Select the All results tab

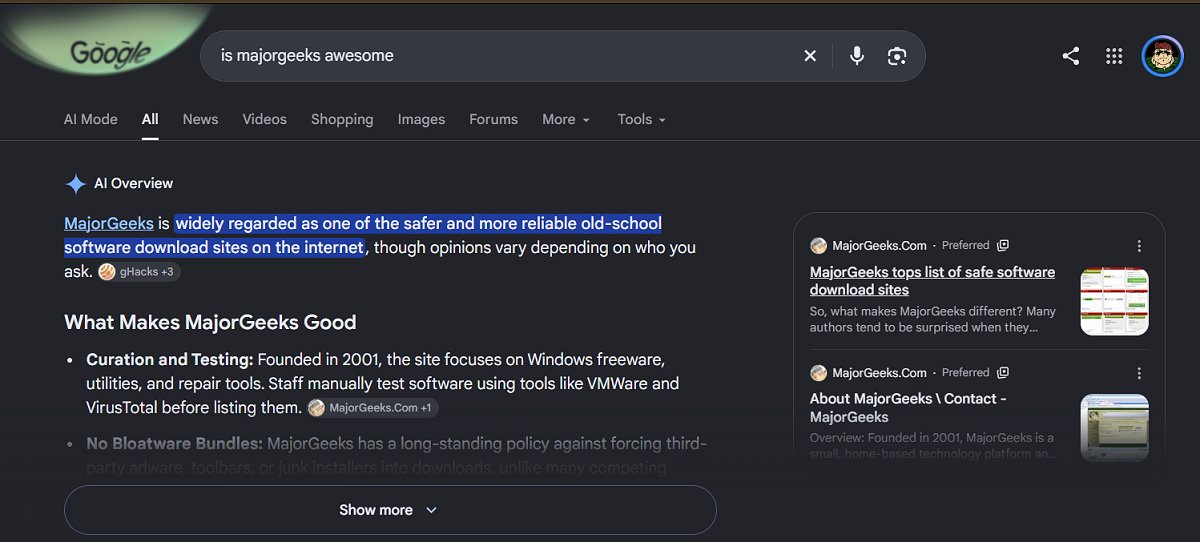tap(150, 119)
